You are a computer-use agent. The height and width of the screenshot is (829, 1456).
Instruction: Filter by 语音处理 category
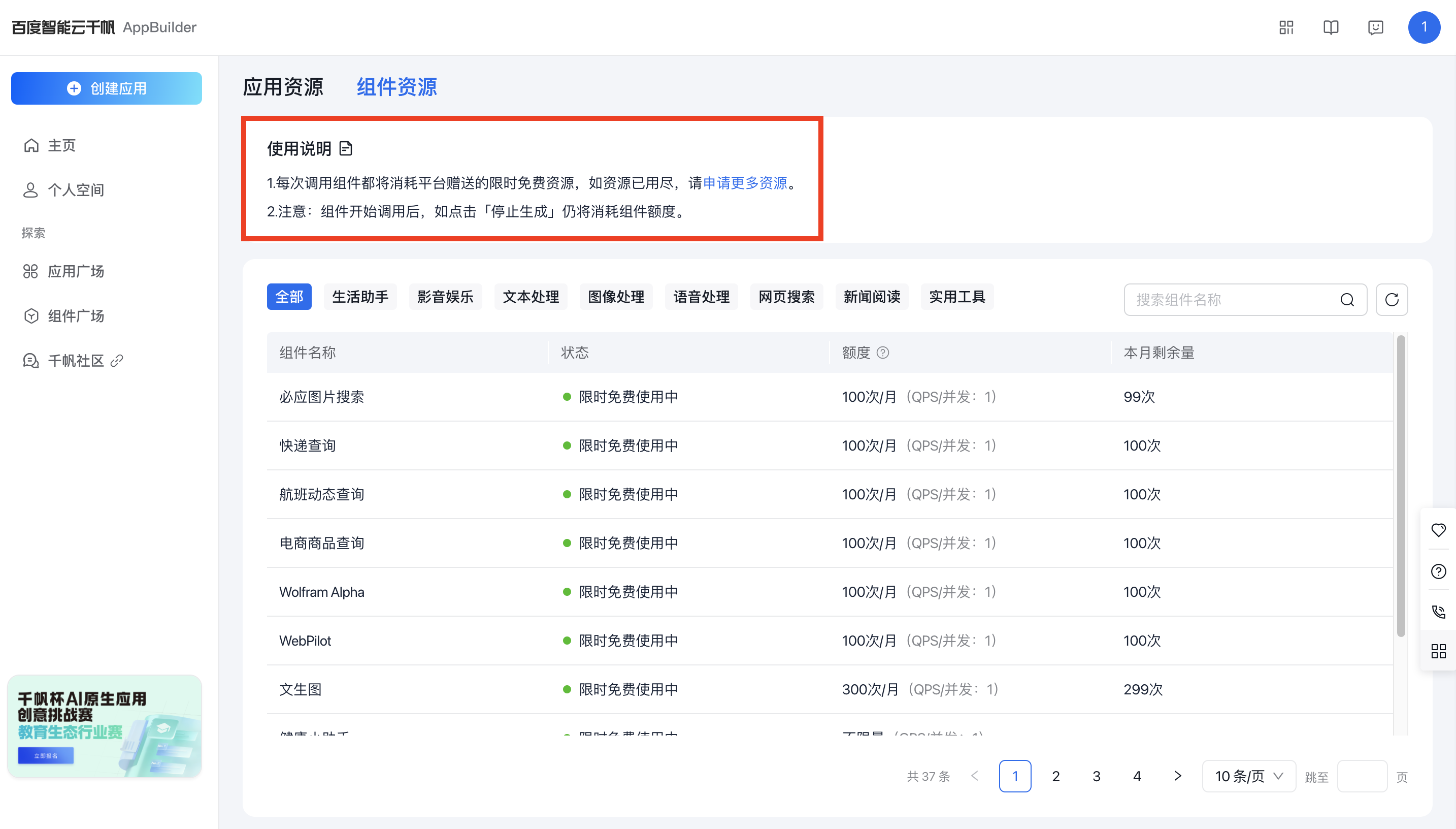coord(702,297)
